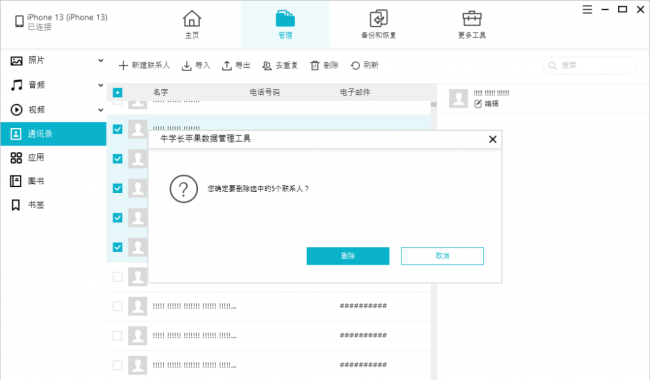
Task: Click the 电话号码 phone column header
Action: 264,92
